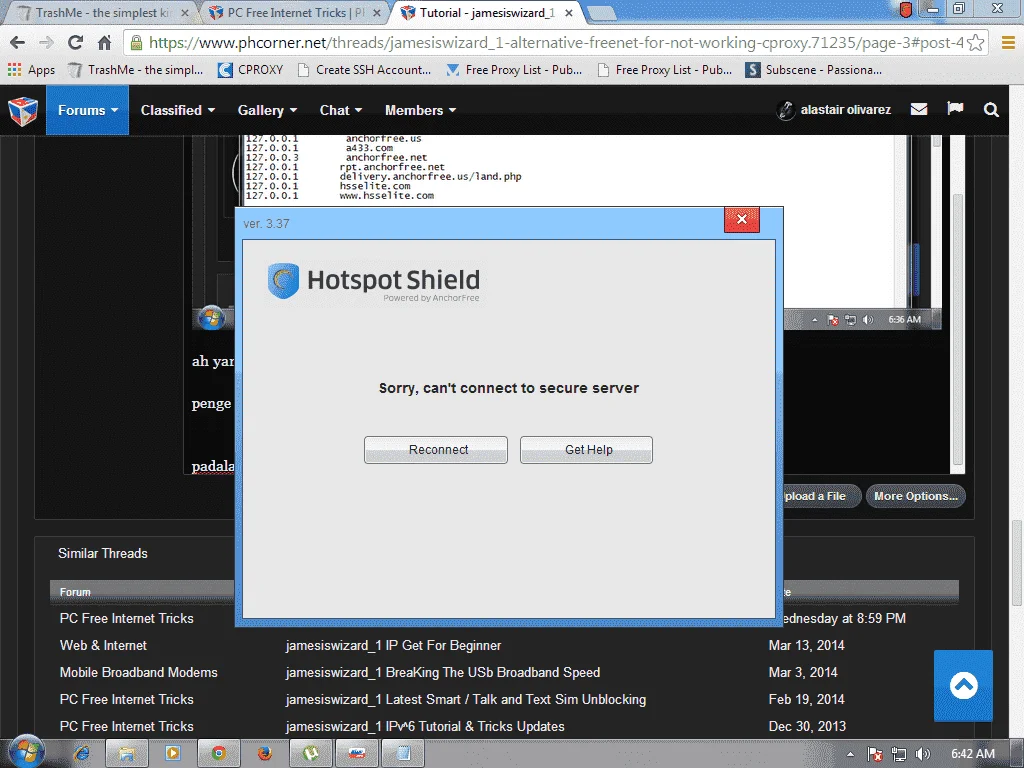Image resolution: width=1024 pixels, height=768 pixels.
Task: Click Get Help in Hotspot Shield dialog
Action: tap(586, 449)
